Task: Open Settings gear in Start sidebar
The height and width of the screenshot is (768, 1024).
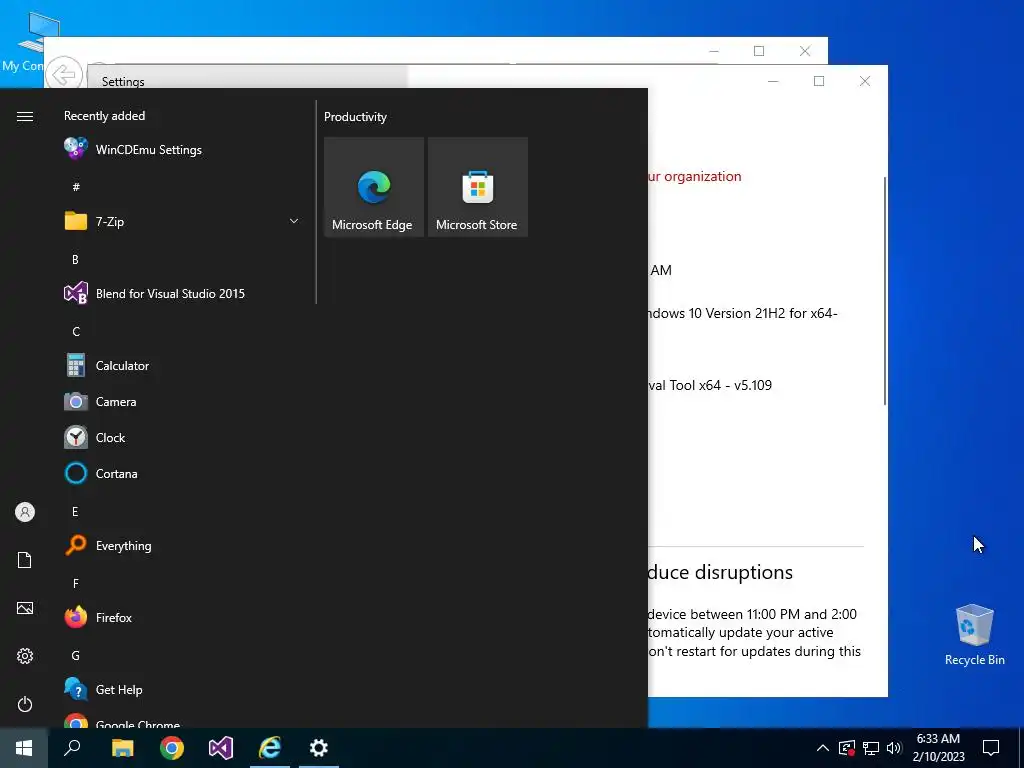Action: pyautogui.click(x=25, y=656)
